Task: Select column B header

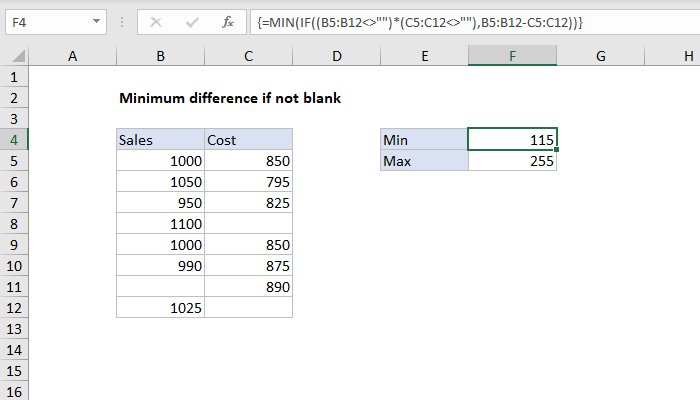Action: tap(160, 56)
